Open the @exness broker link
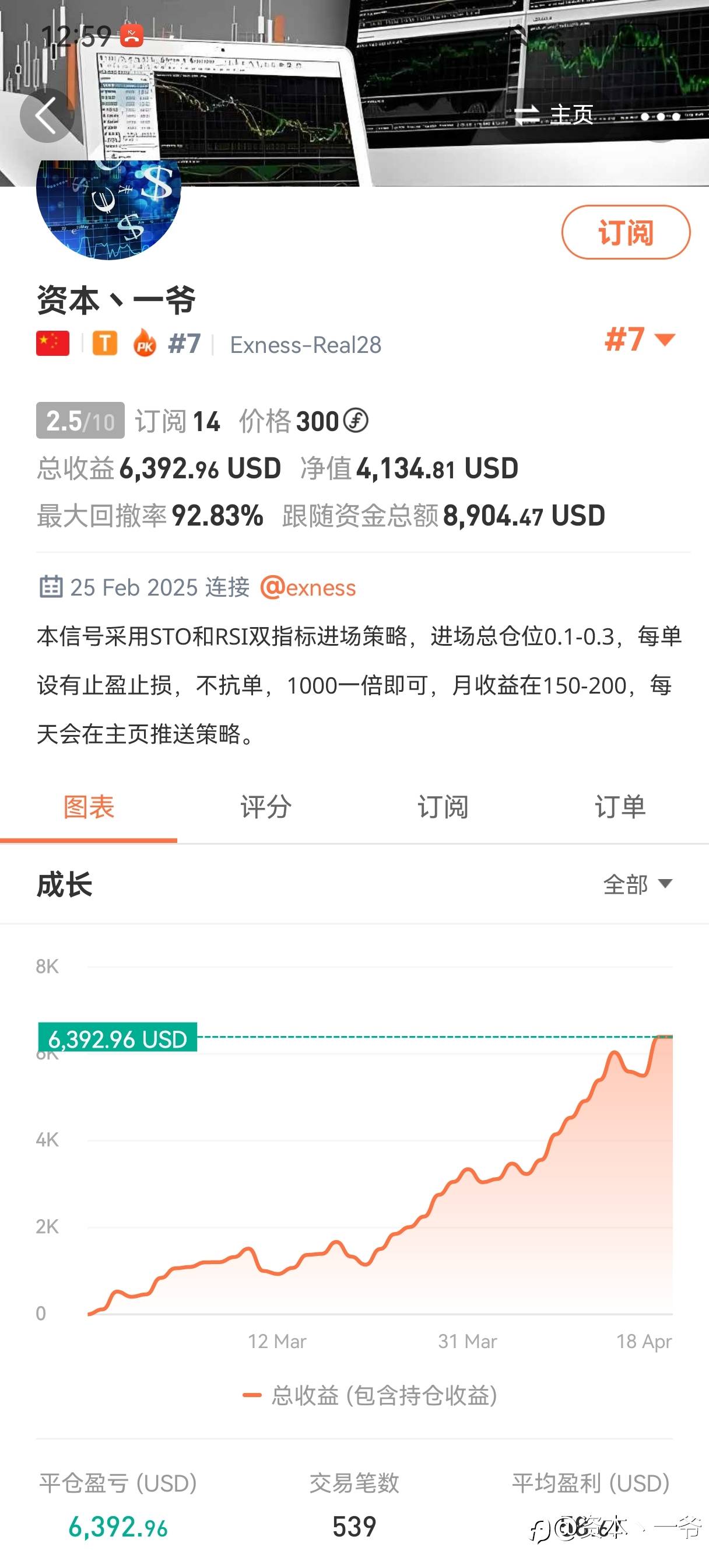The height and width of the screenshot is (1568, 709). pos(308,587)
